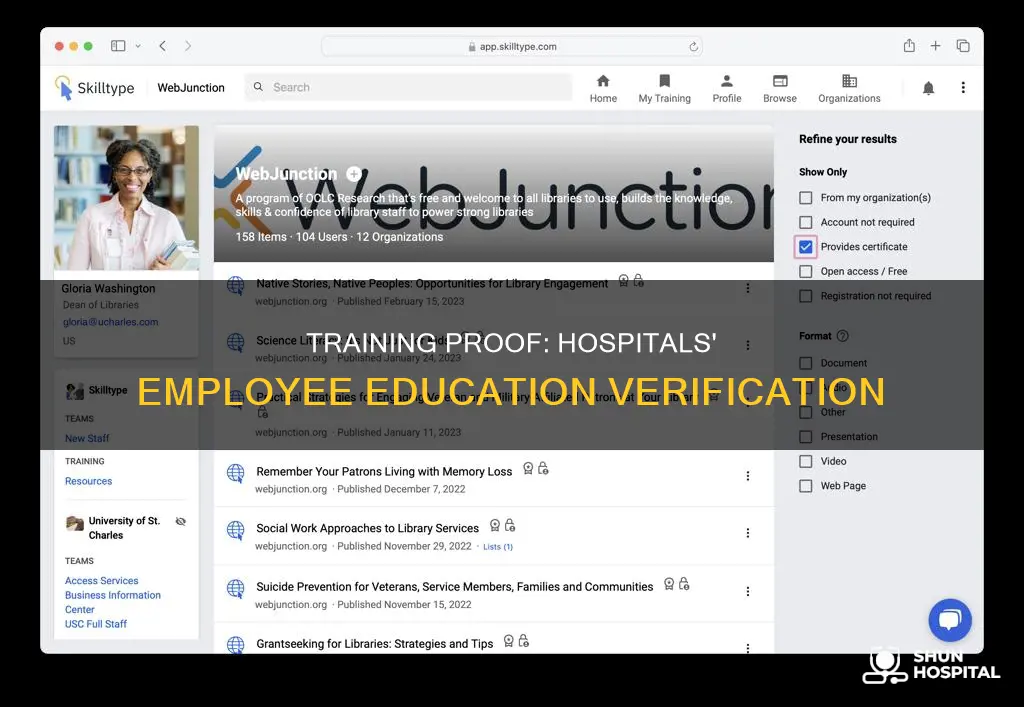Open Organizations building icon
The width and height of the screenshot is (1024, 707).
849,81
